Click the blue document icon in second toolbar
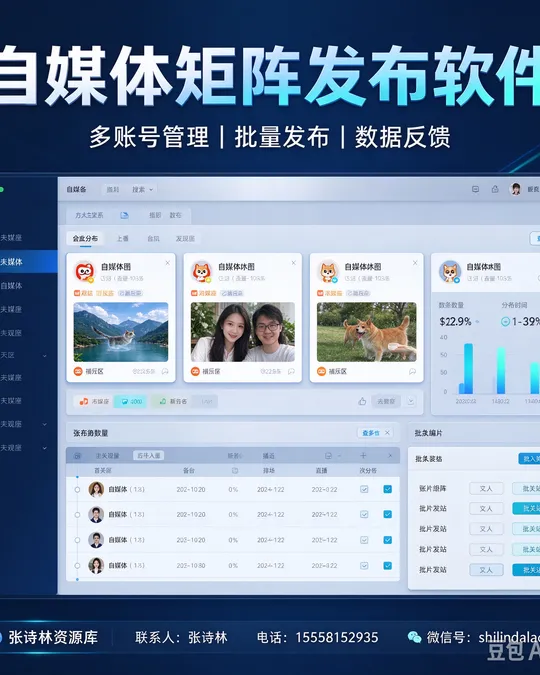 pyautogui.click(x=124, y=215)
